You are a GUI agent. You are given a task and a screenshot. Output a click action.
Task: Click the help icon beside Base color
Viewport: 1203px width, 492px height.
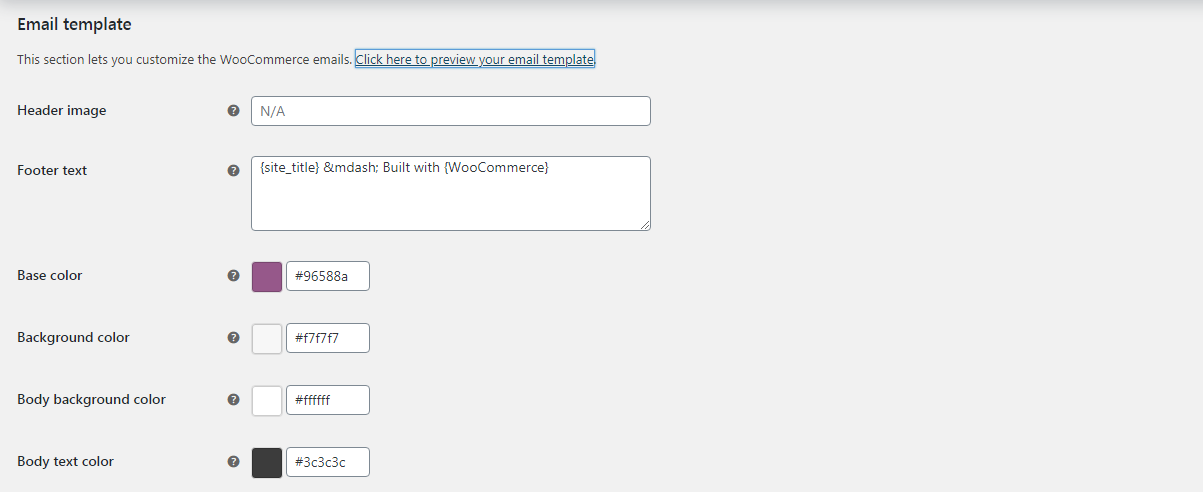tap(233, 276)
